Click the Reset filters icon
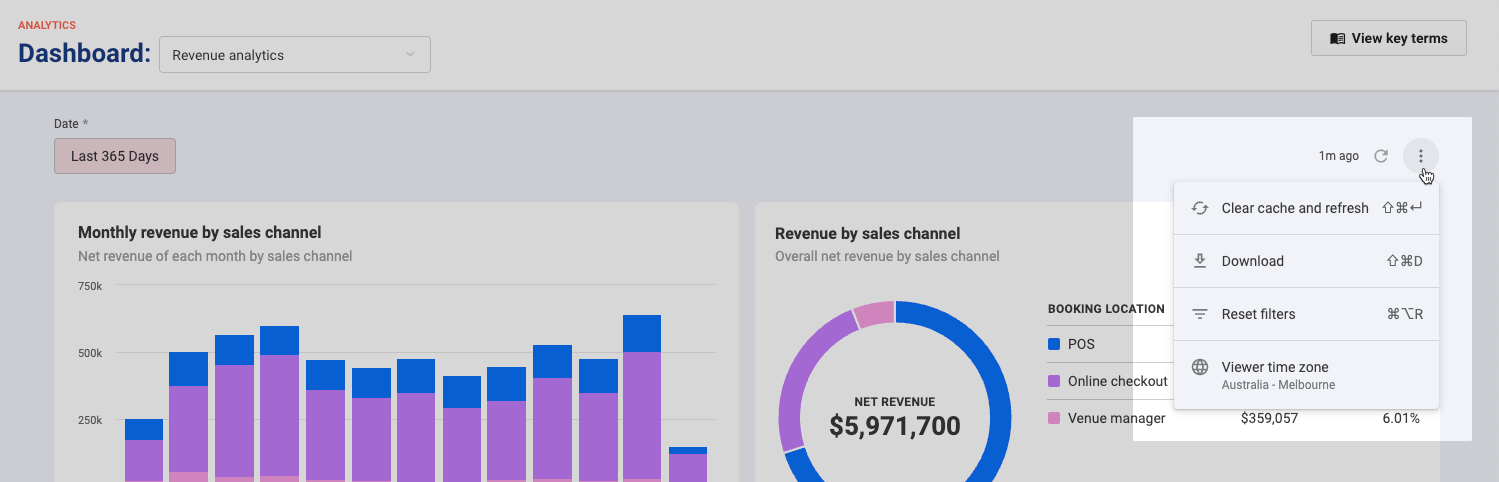The width and height of the screenshot is (1499, 482). (x=1200, y=314)
